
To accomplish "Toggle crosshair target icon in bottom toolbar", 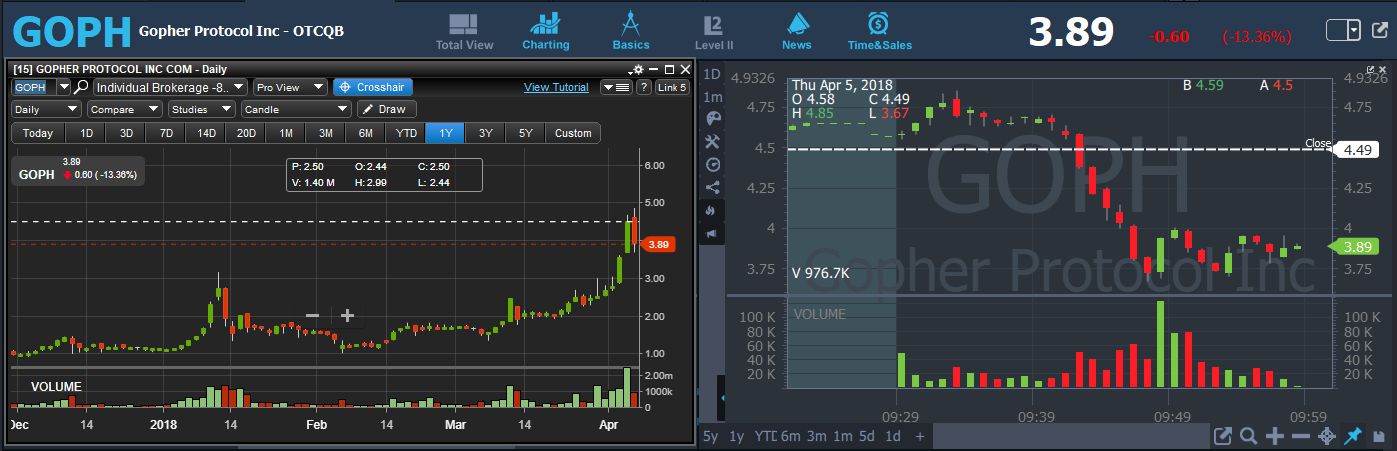I will [x=1327, y=436].
